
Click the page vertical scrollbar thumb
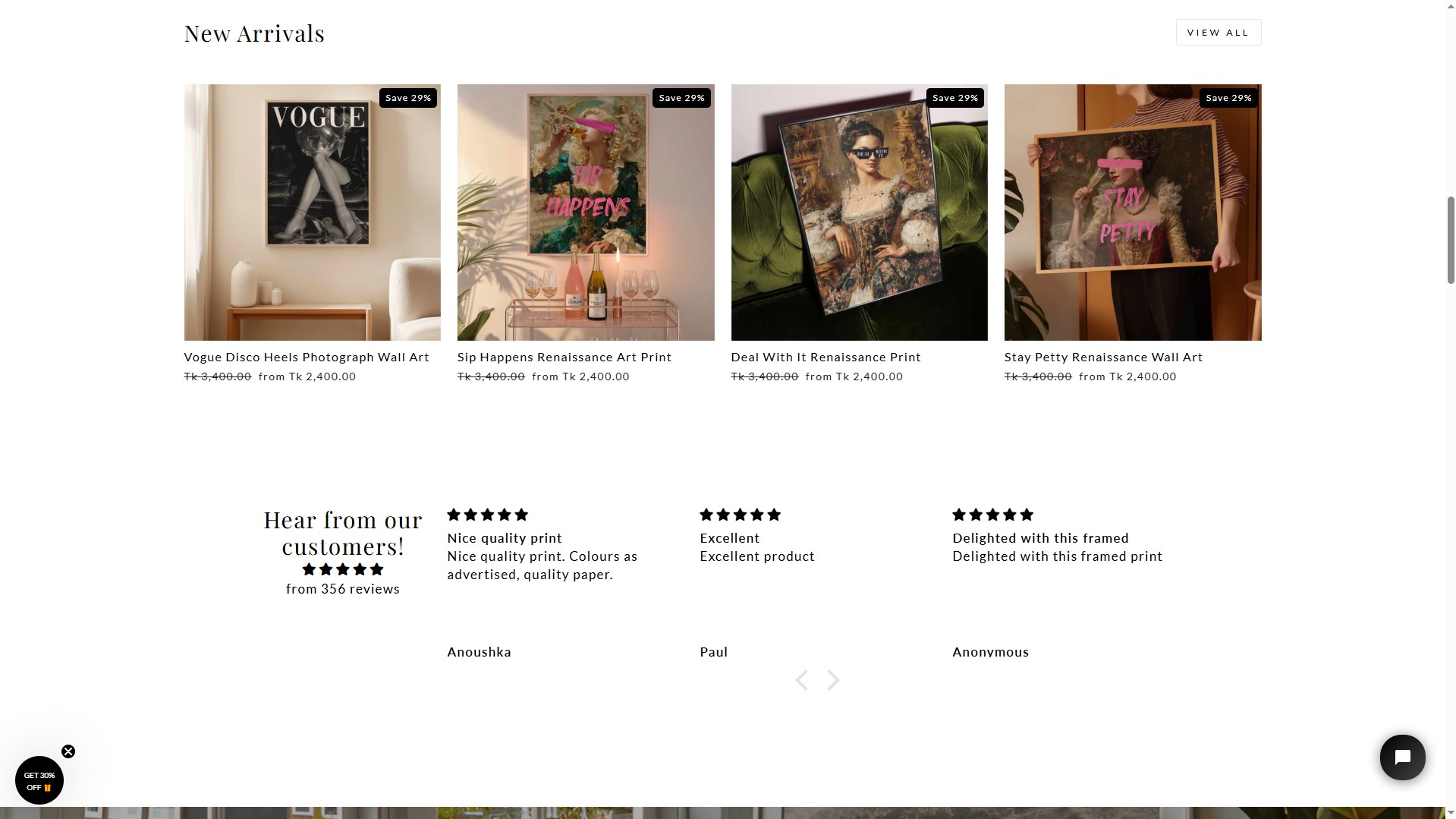(1451, 240)
